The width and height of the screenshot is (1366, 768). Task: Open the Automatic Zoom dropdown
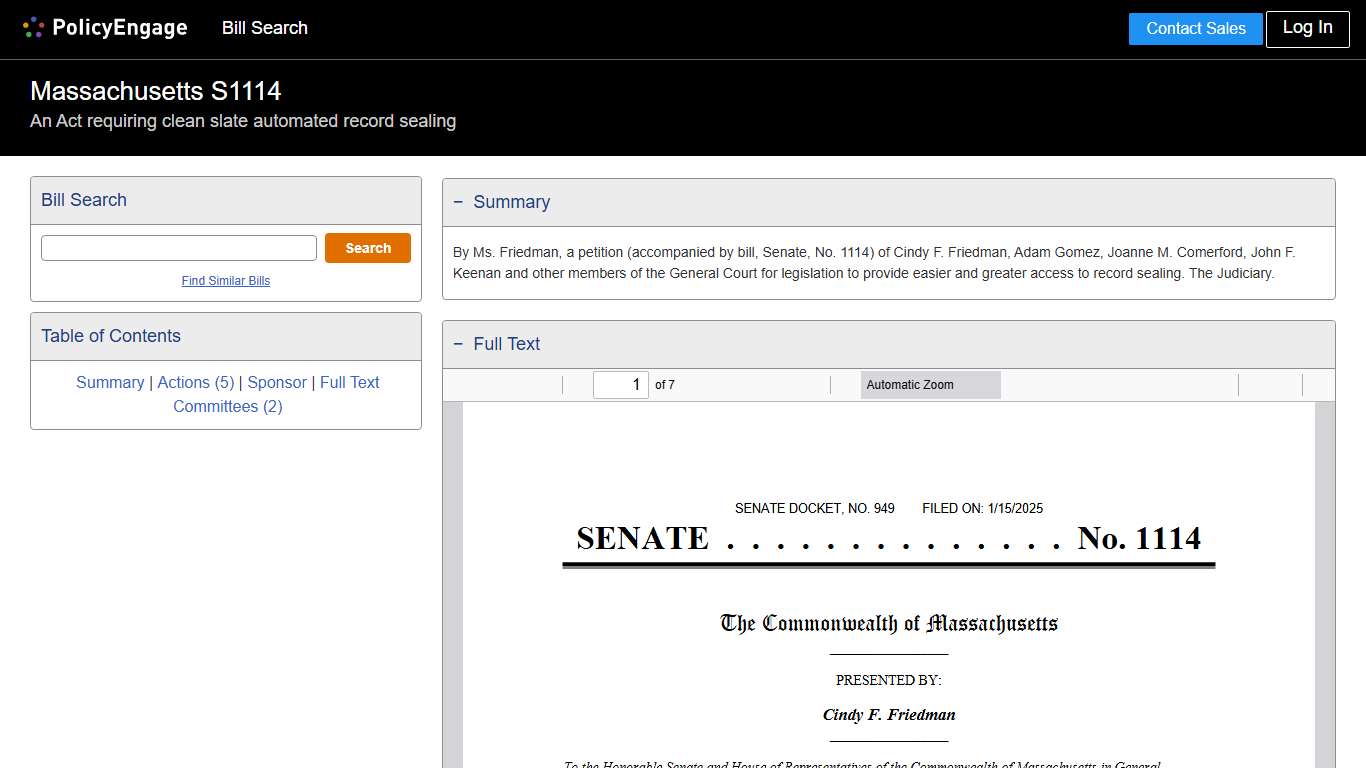pyautogui.click(x=930, y=384)
